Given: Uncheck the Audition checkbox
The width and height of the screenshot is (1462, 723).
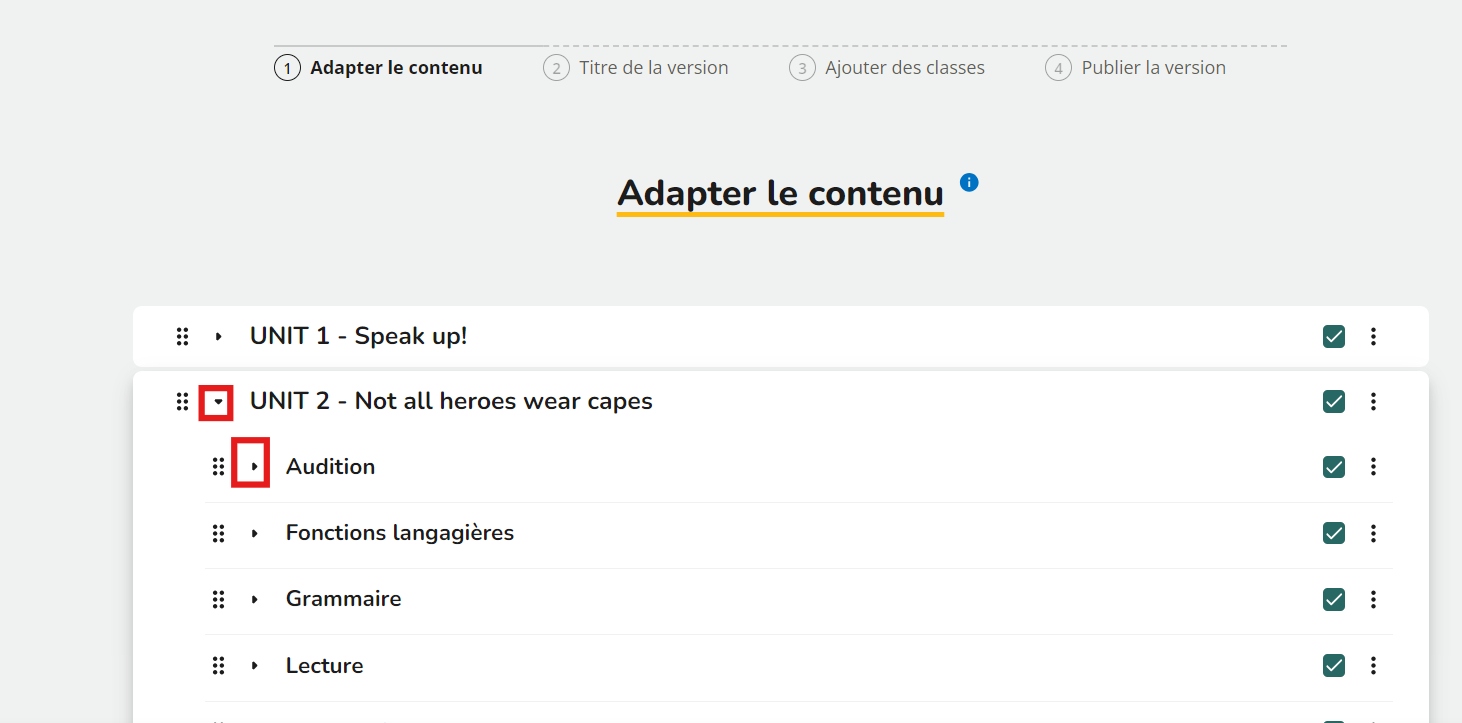Looking at the screenshot, I should (x=1334, y=467).
